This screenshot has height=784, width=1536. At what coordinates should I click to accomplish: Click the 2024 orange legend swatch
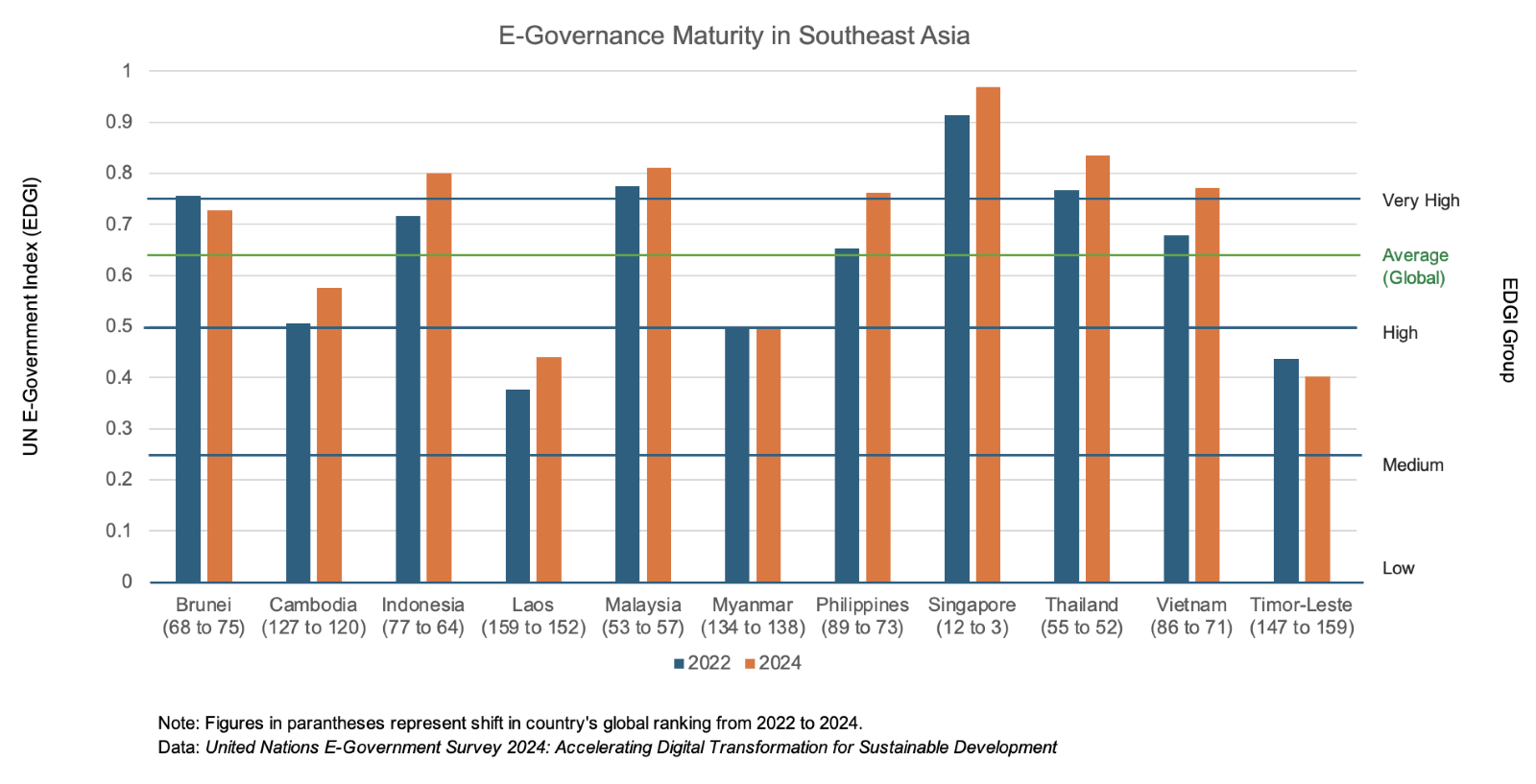(750, 664)
